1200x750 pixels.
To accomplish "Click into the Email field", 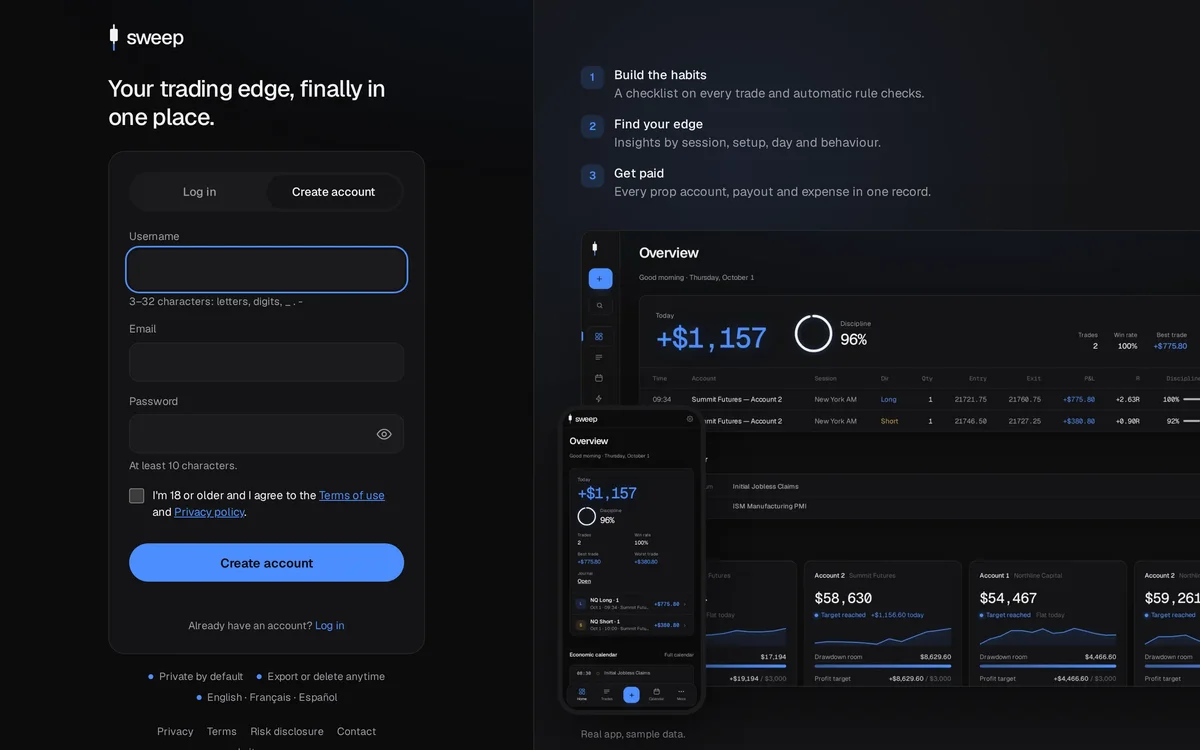I will tap(267, 362).
